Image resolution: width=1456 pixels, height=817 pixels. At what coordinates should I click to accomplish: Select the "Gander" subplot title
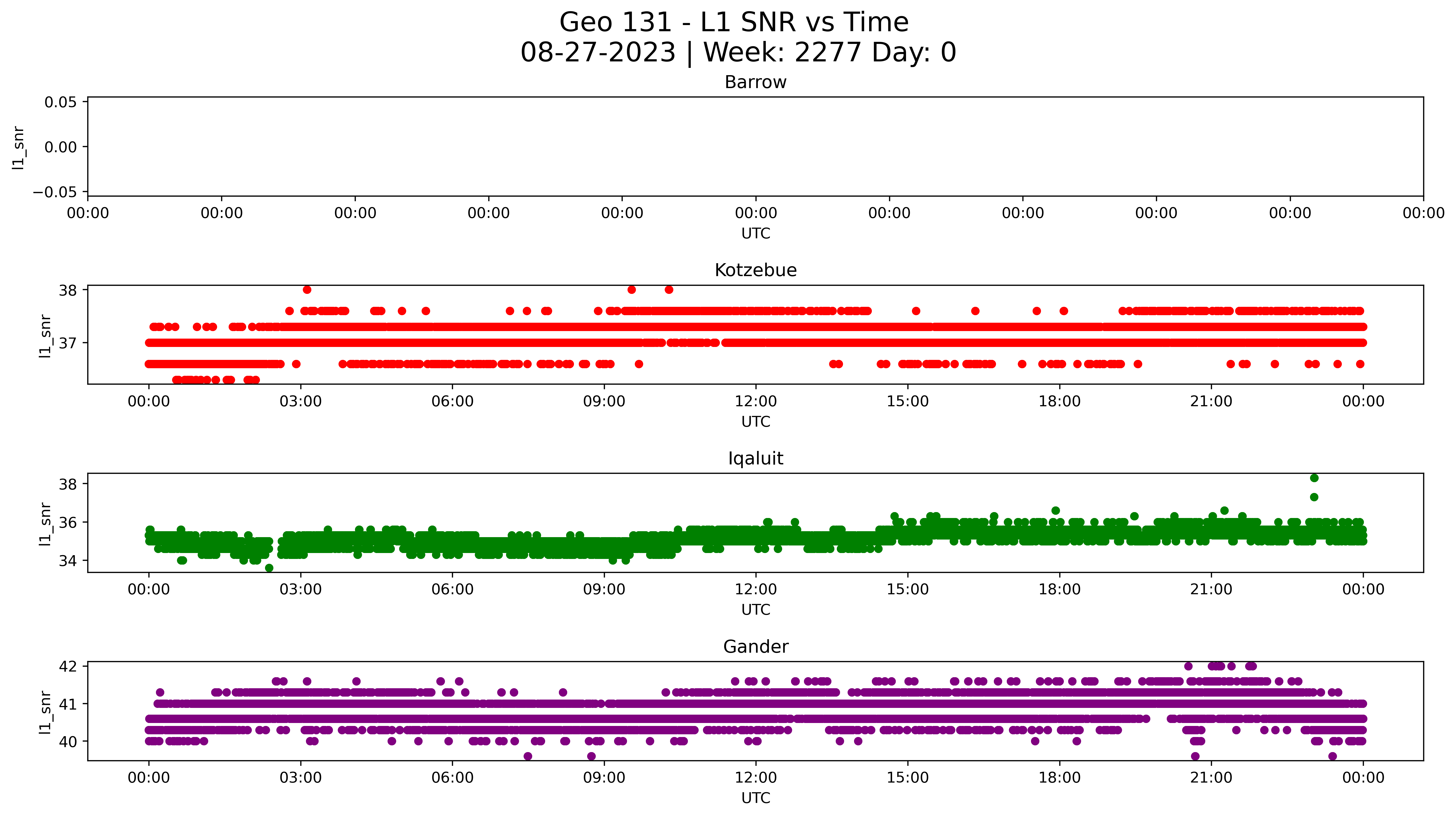point(756,647)
